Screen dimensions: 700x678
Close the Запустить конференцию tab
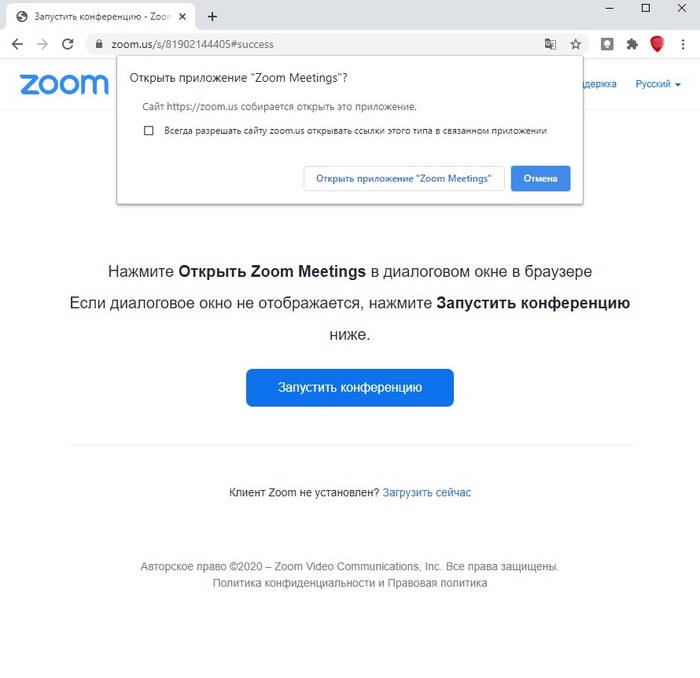point(182,16)
